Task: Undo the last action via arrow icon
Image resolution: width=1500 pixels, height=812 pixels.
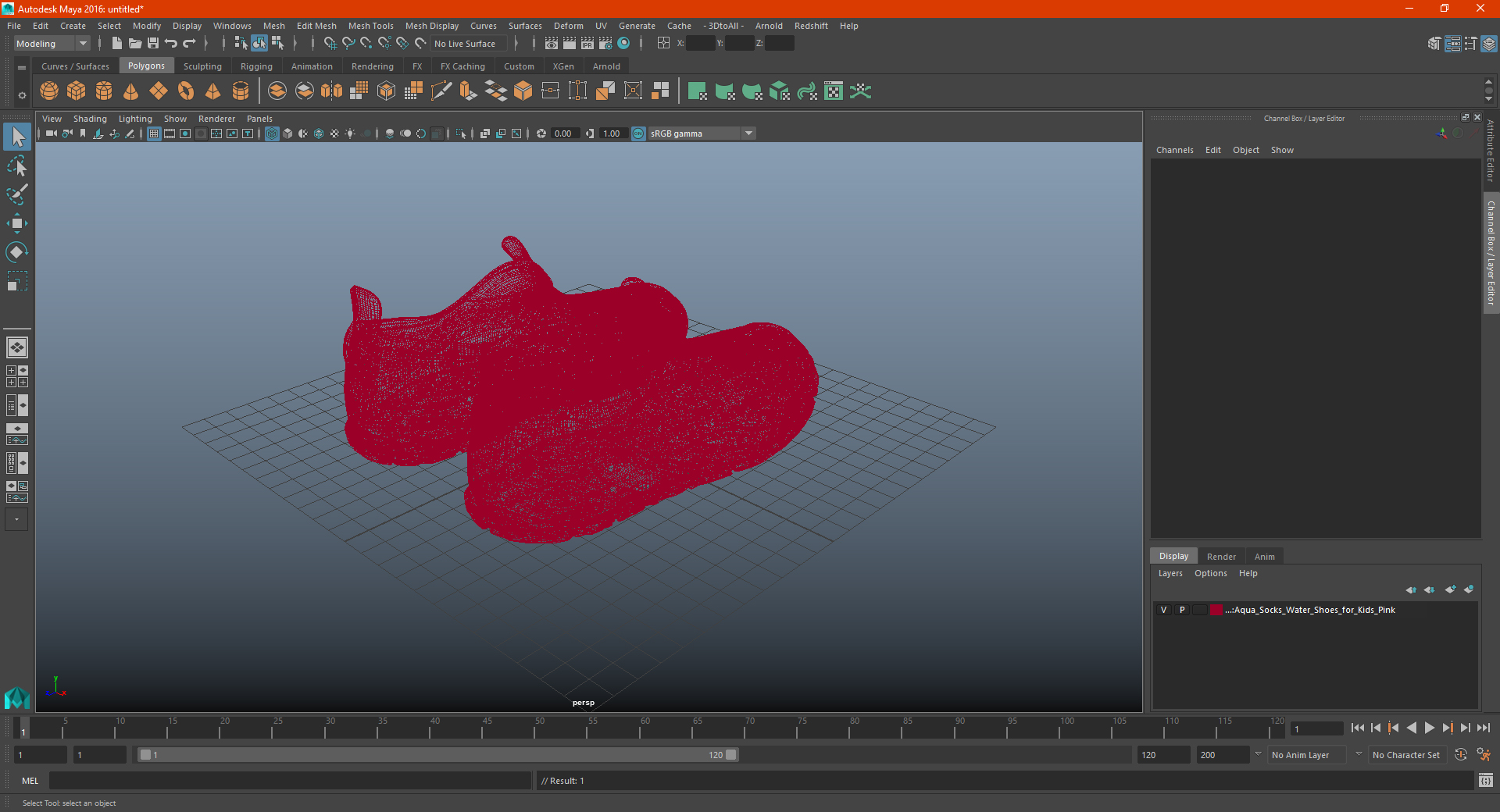Action: pos(171,43)
